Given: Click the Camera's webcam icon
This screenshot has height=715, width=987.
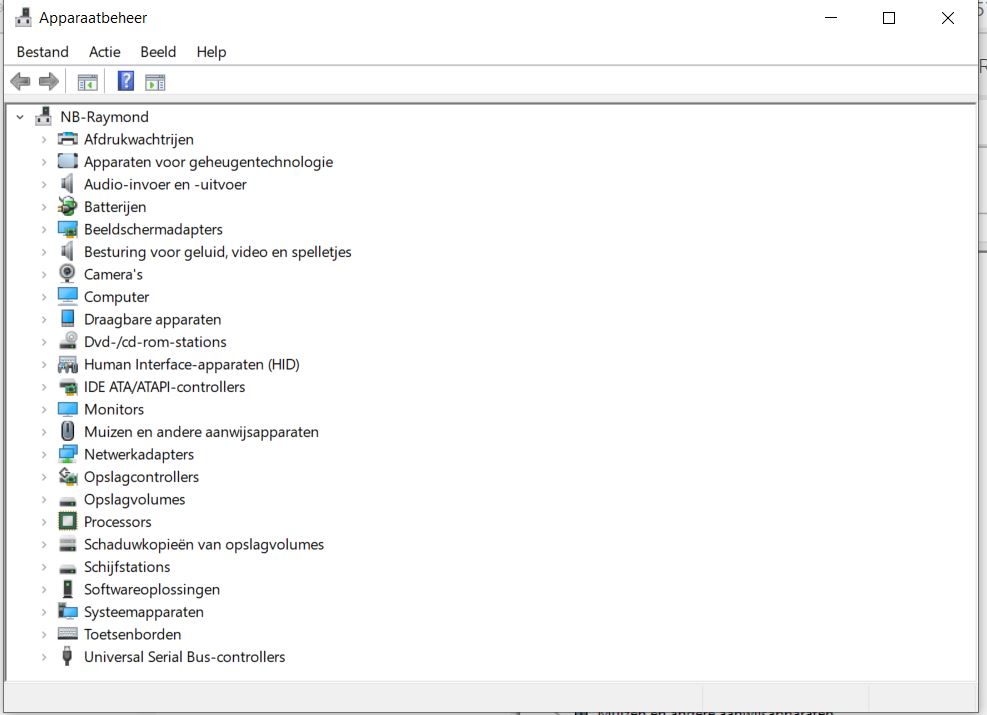Looking at the screenshot, I should (x=67, y=274).
